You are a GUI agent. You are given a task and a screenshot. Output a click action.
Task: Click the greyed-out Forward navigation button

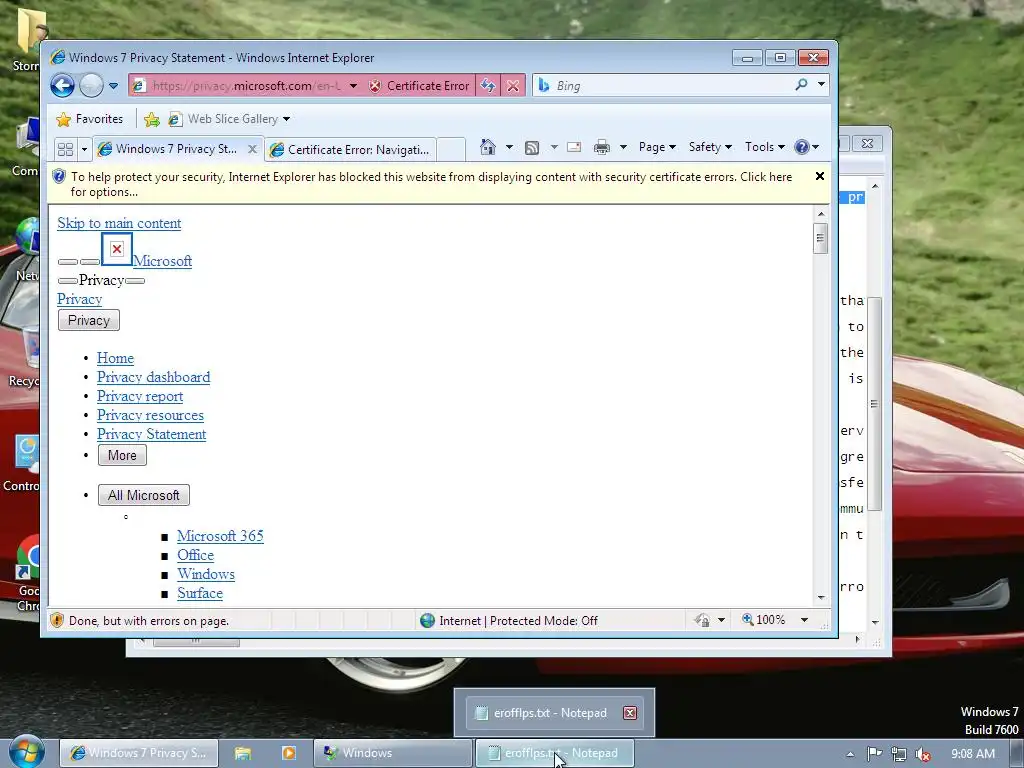(91, 86)
